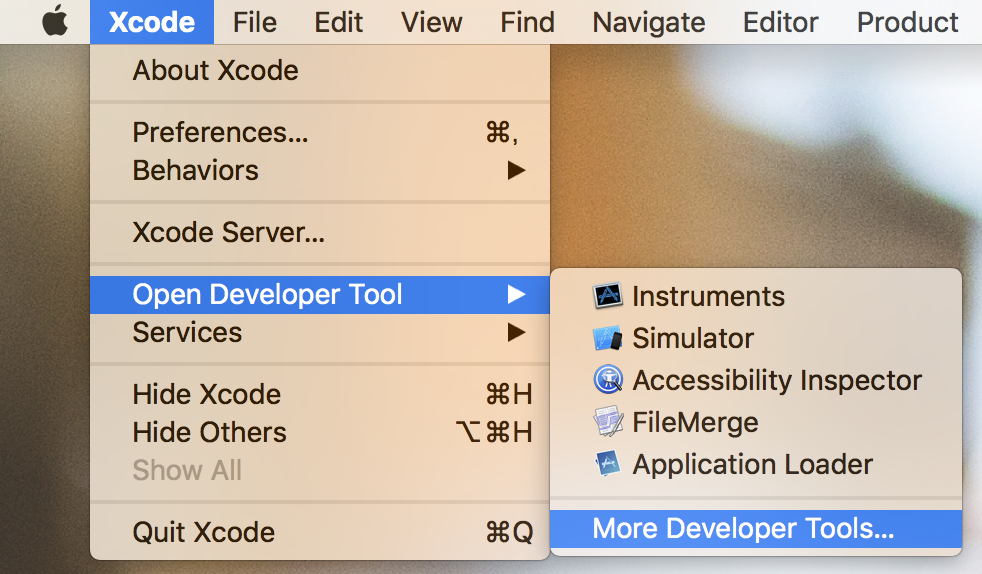Choose More Developer Tools…
This screenshot has height=574, width=982.
coord(743,528)
